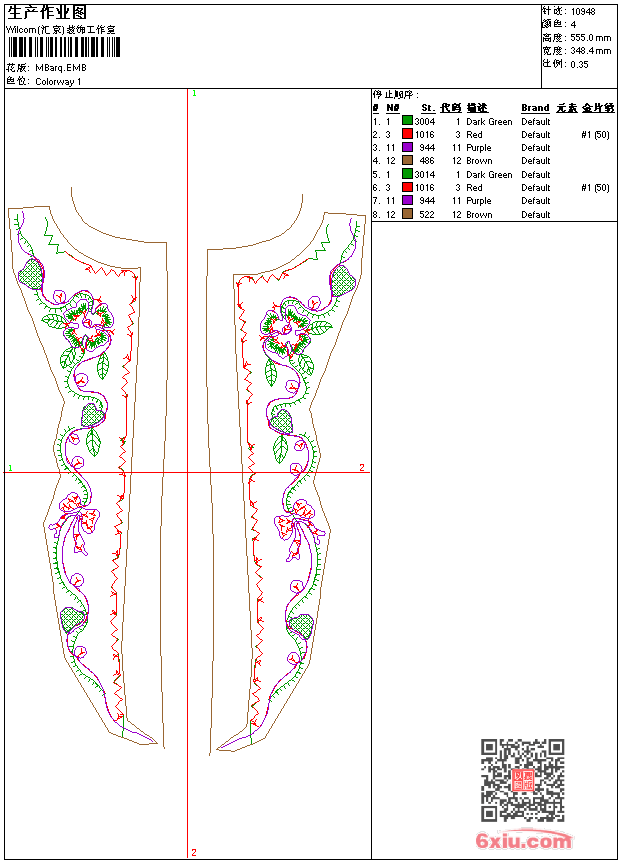Select the 'Colorway 1' text

58,82
